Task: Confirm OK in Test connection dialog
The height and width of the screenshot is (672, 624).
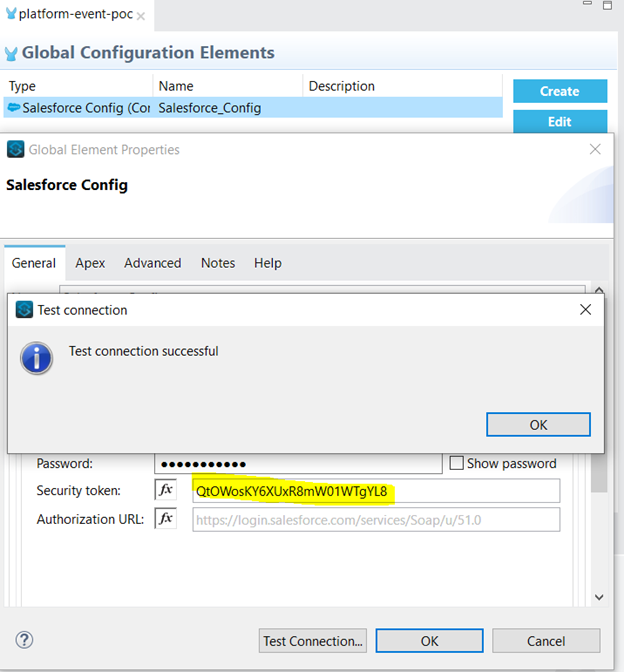Action: [538, 425]
